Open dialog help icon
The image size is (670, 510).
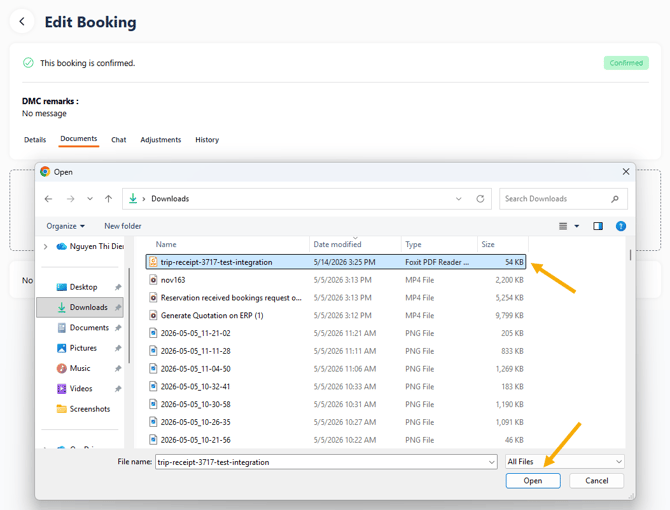tap(621, 226)
